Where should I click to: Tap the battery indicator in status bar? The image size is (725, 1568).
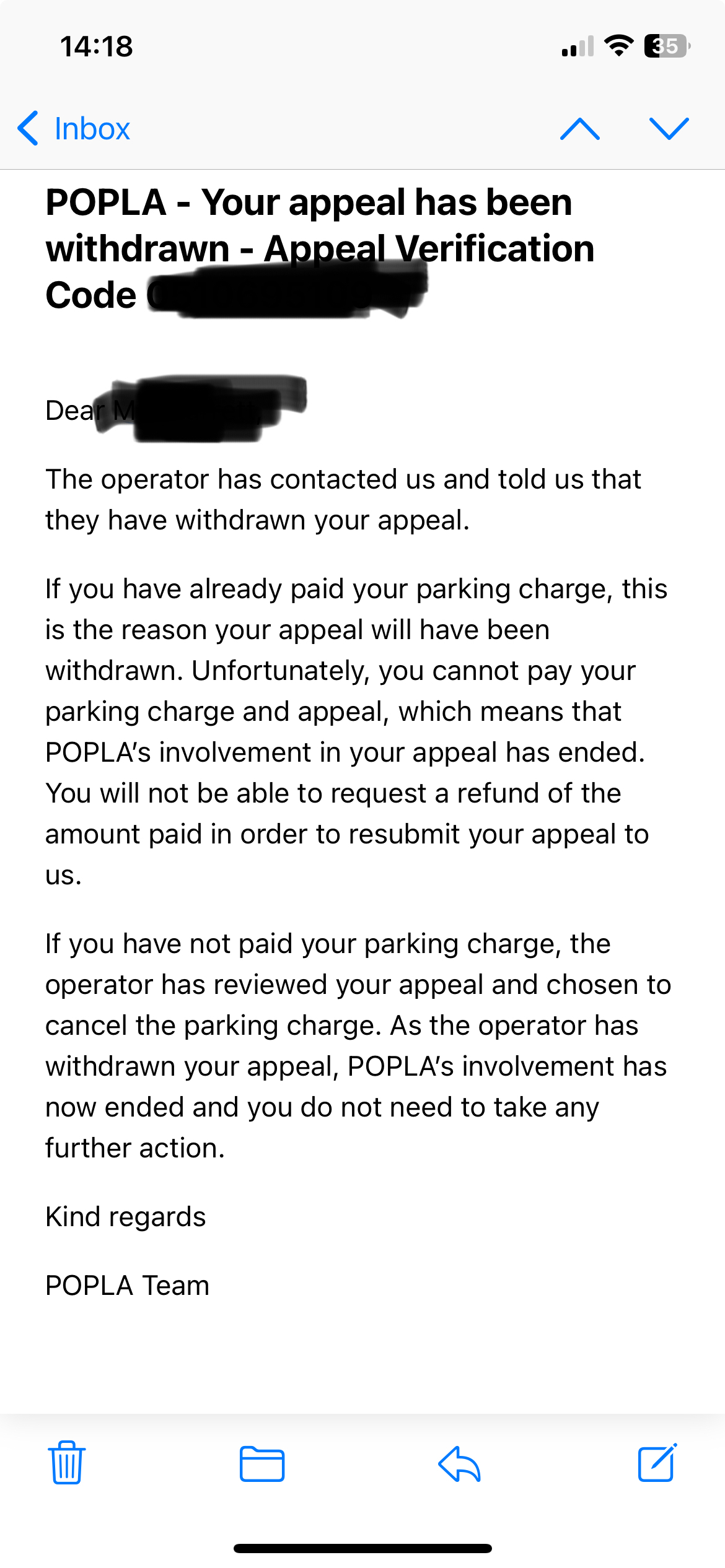click(667, 46)
